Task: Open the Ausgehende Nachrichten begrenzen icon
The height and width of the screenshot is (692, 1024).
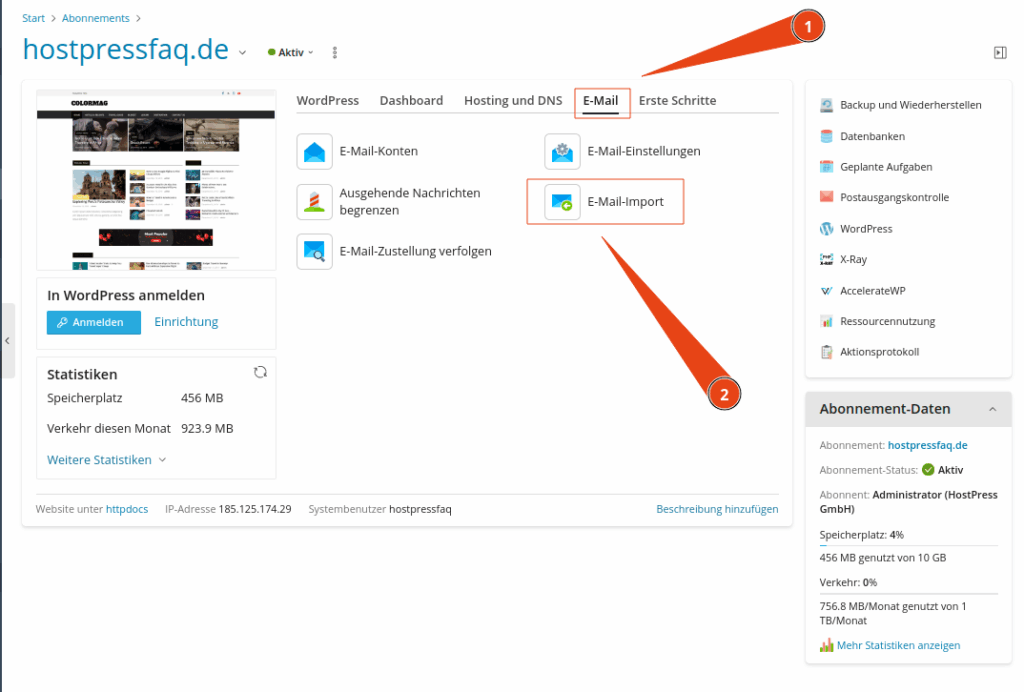Action: coord(314,202)
